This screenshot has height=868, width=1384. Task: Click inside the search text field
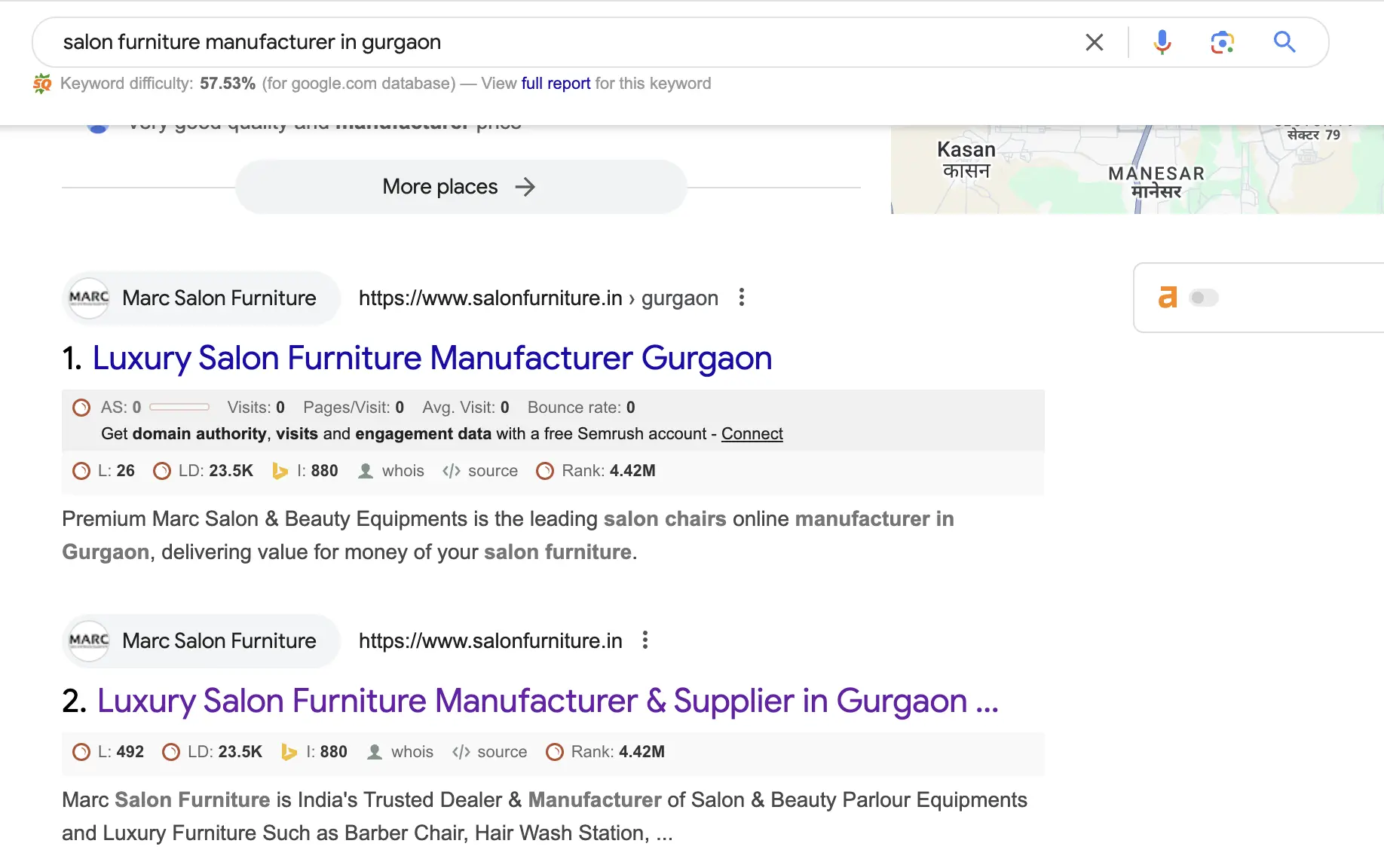[x=528, y=42]
